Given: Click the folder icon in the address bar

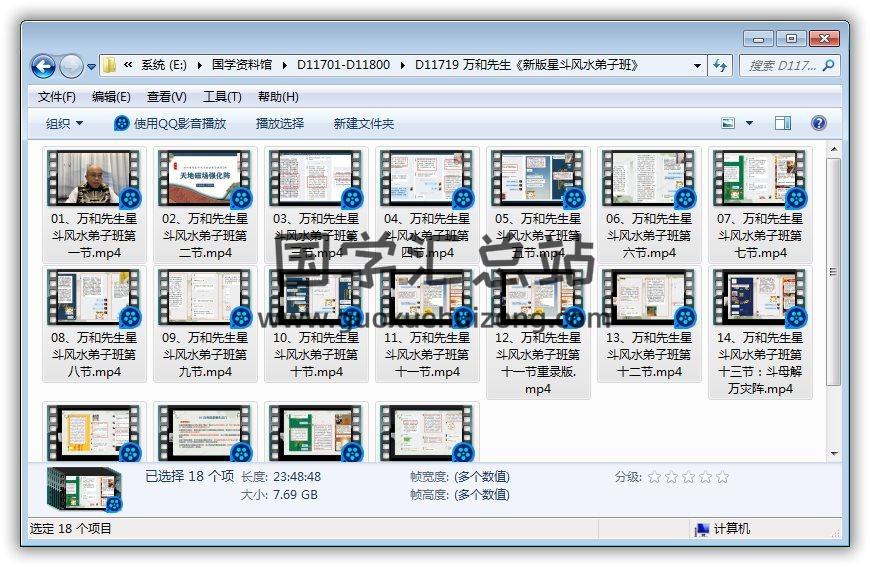Looking at the screenshot, I should pos(109,65).
